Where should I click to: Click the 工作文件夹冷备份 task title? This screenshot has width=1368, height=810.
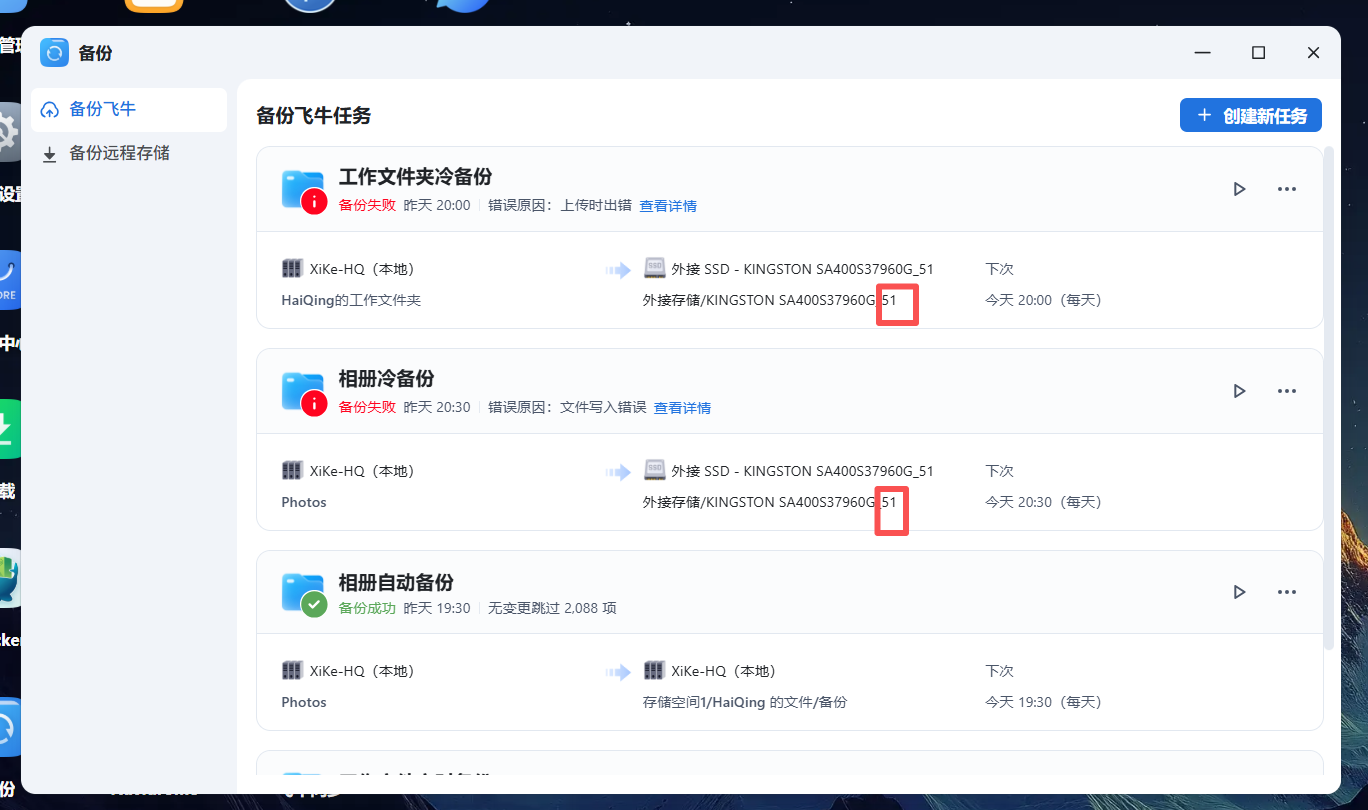(x=415, y=178)
